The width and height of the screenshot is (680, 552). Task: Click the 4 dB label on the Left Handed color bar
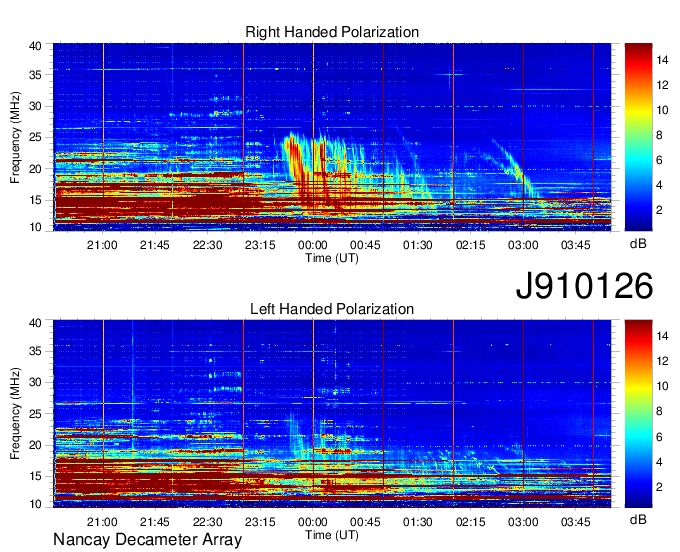coord(659,462)
